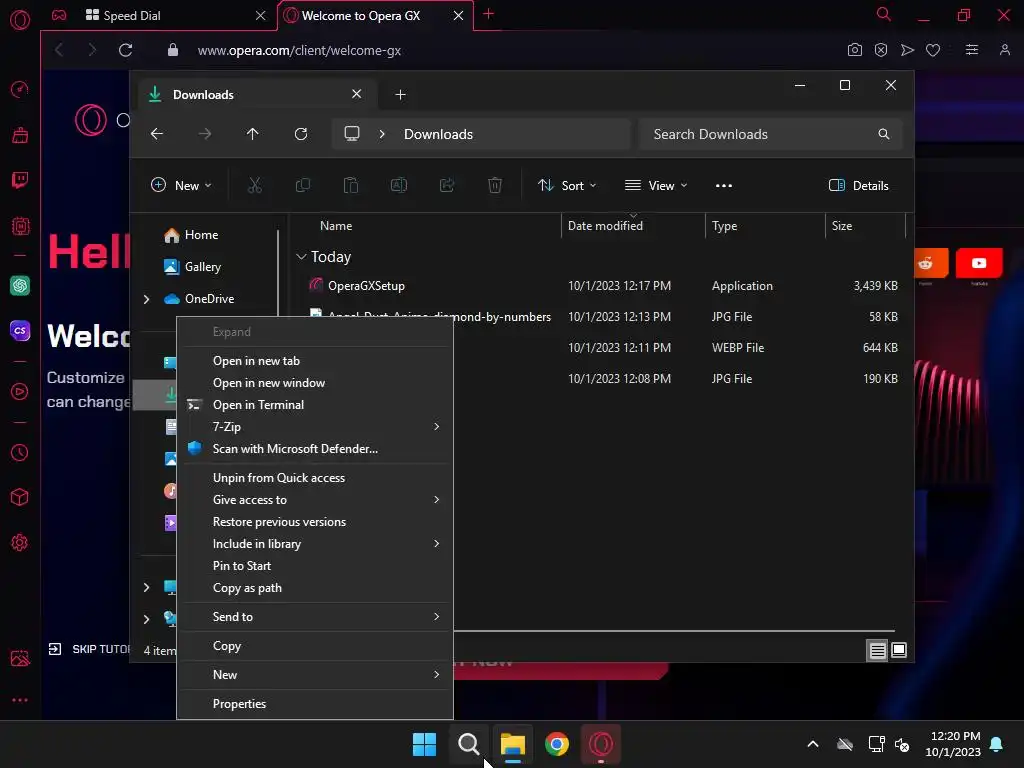Open History clock icon in Opera sidebar
Image resolution: width=1024 pixels, height=768 pixels.
20,452
